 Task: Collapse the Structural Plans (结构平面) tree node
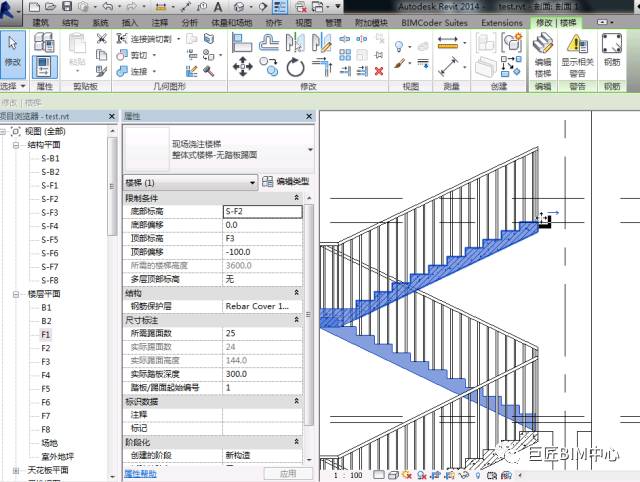point(16,145)
